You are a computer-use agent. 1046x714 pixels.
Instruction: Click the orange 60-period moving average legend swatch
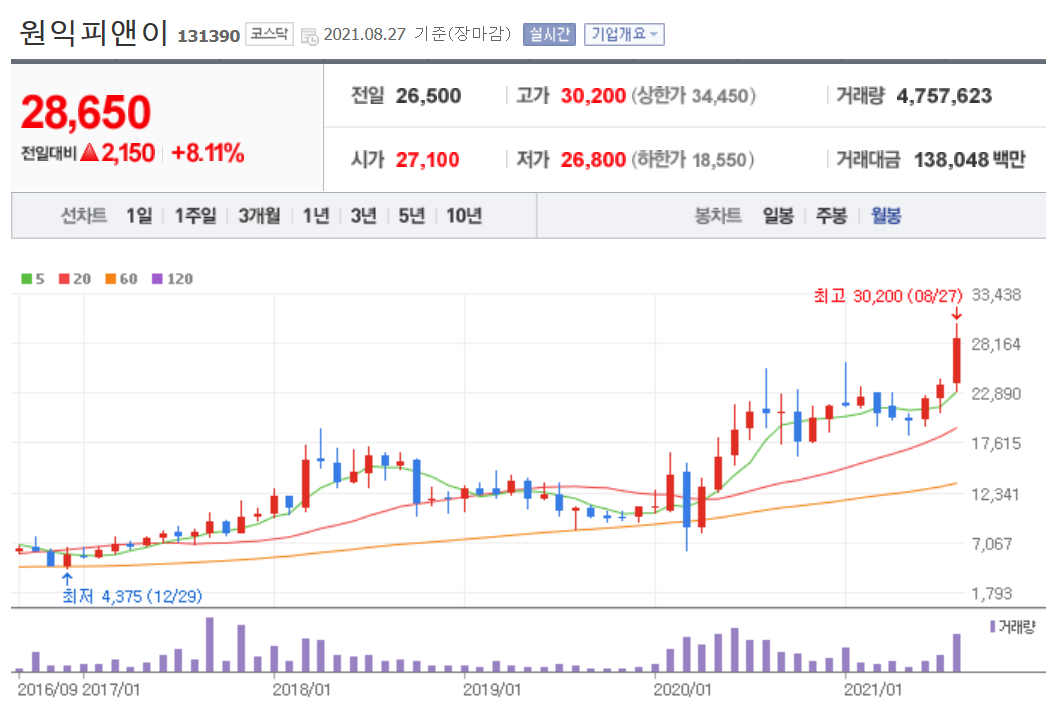(111, 279)
